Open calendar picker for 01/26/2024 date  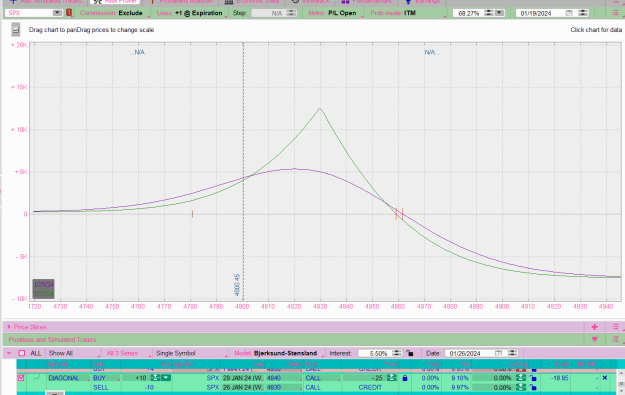pyautogui.click(x=498, y=353)
